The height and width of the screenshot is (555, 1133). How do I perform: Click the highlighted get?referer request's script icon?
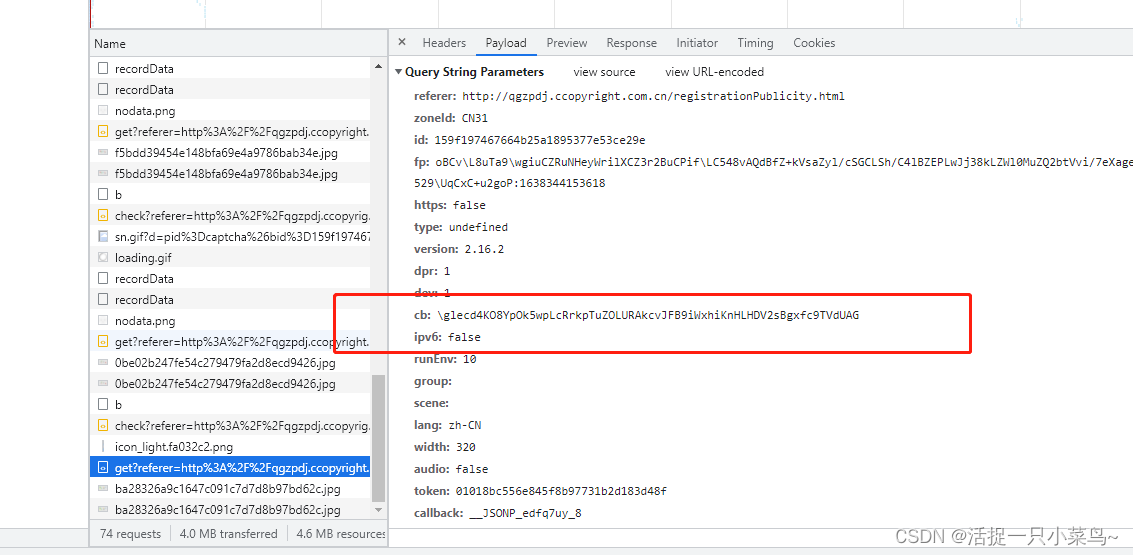(103, 468)
